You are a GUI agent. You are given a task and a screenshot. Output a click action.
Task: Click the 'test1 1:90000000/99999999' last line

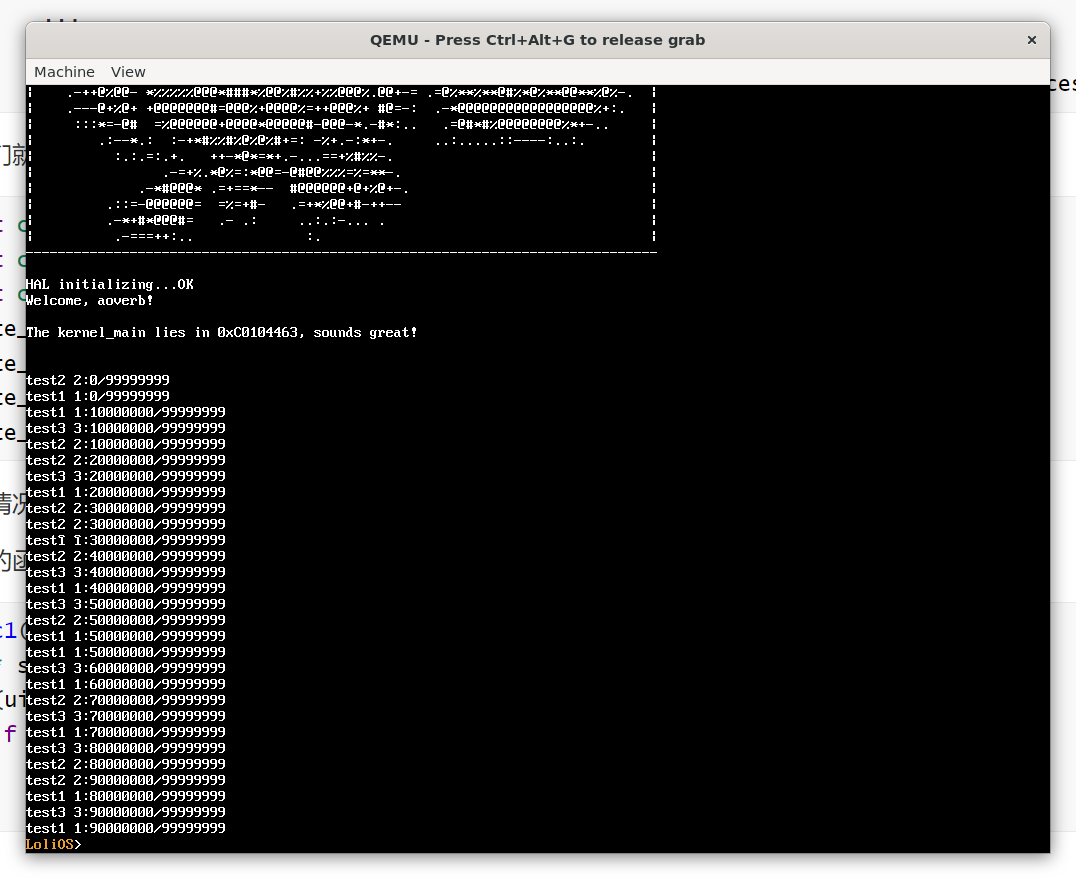(x=126, y=829)
